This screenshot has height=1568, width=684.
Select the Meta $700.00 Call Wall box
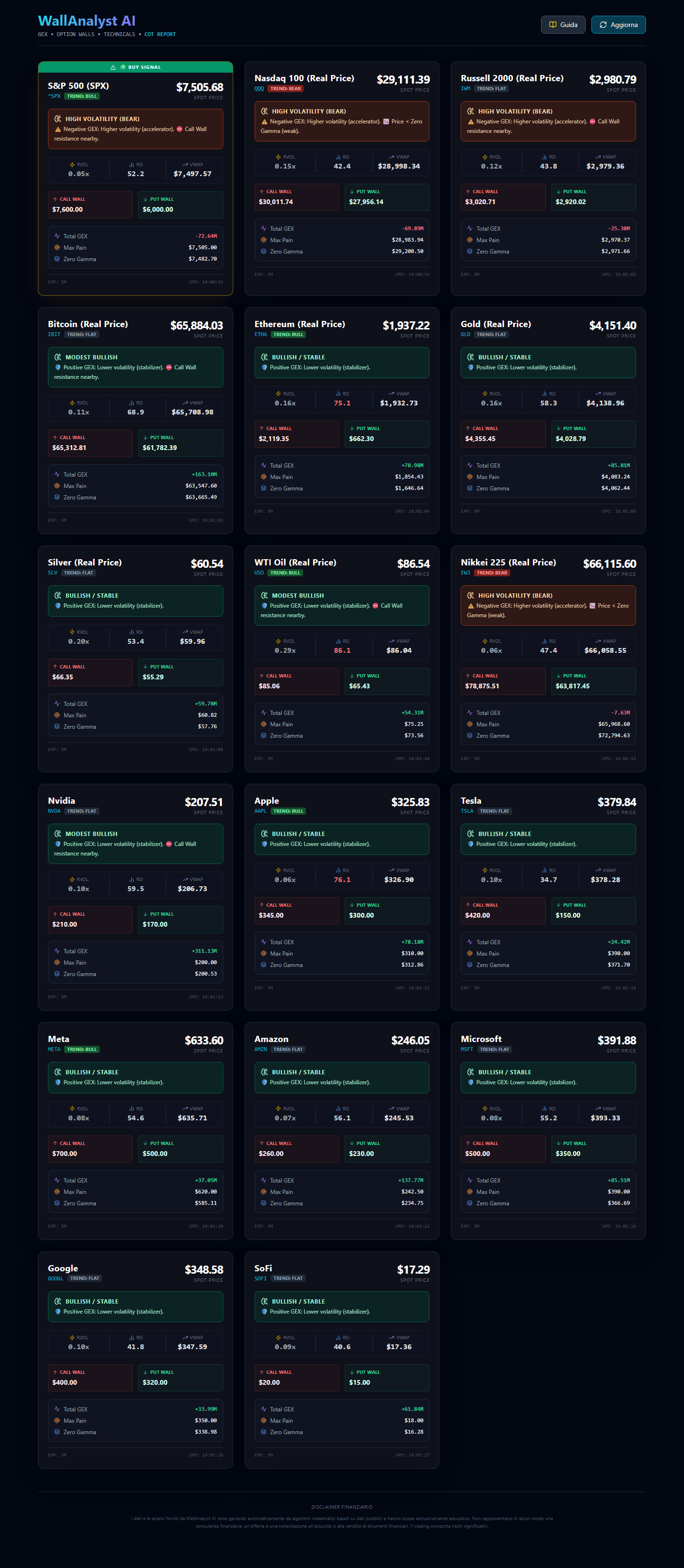90,1149
